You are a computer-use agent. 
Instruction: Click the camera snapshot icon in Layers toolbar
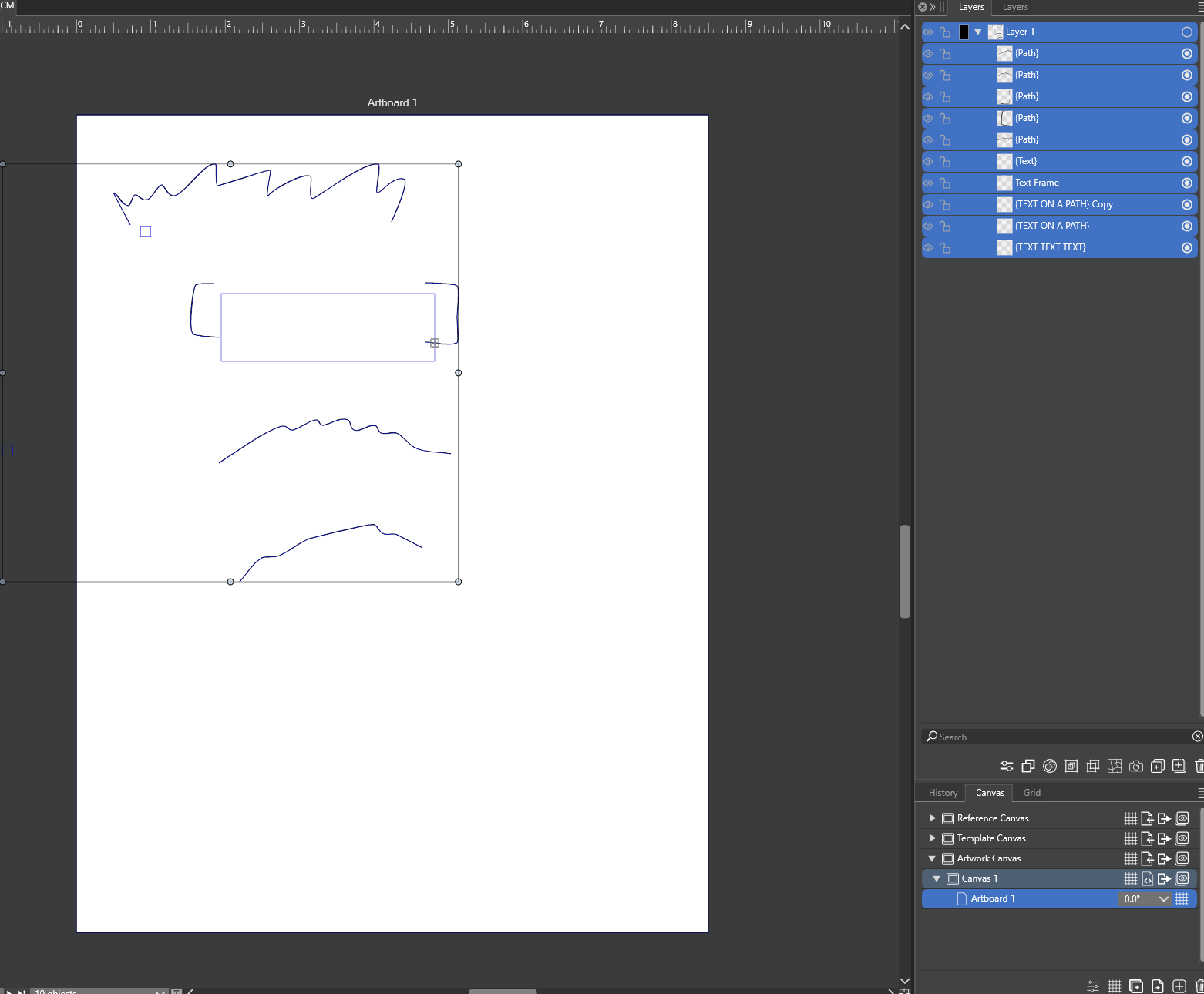tap(1135, 766)
